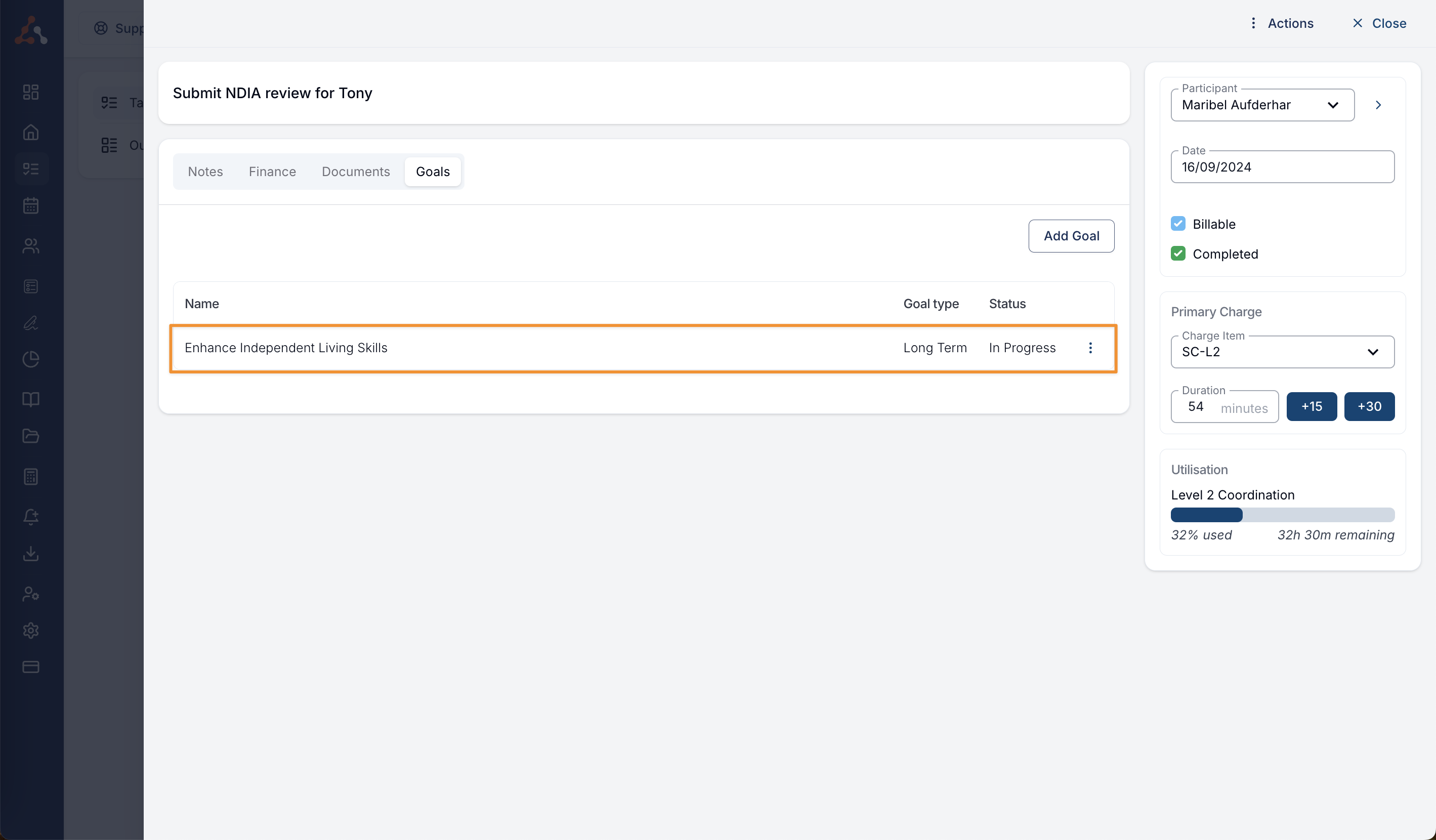Click the Level 2 Coordination utilisation bar
The image size is (1436, 840).
(x=1282, y=515)
